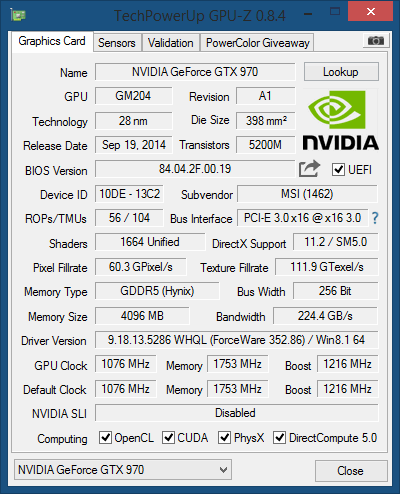Click the camera screenshot icon
Viewport: 400px width, 494px height.
click(376, 41)
